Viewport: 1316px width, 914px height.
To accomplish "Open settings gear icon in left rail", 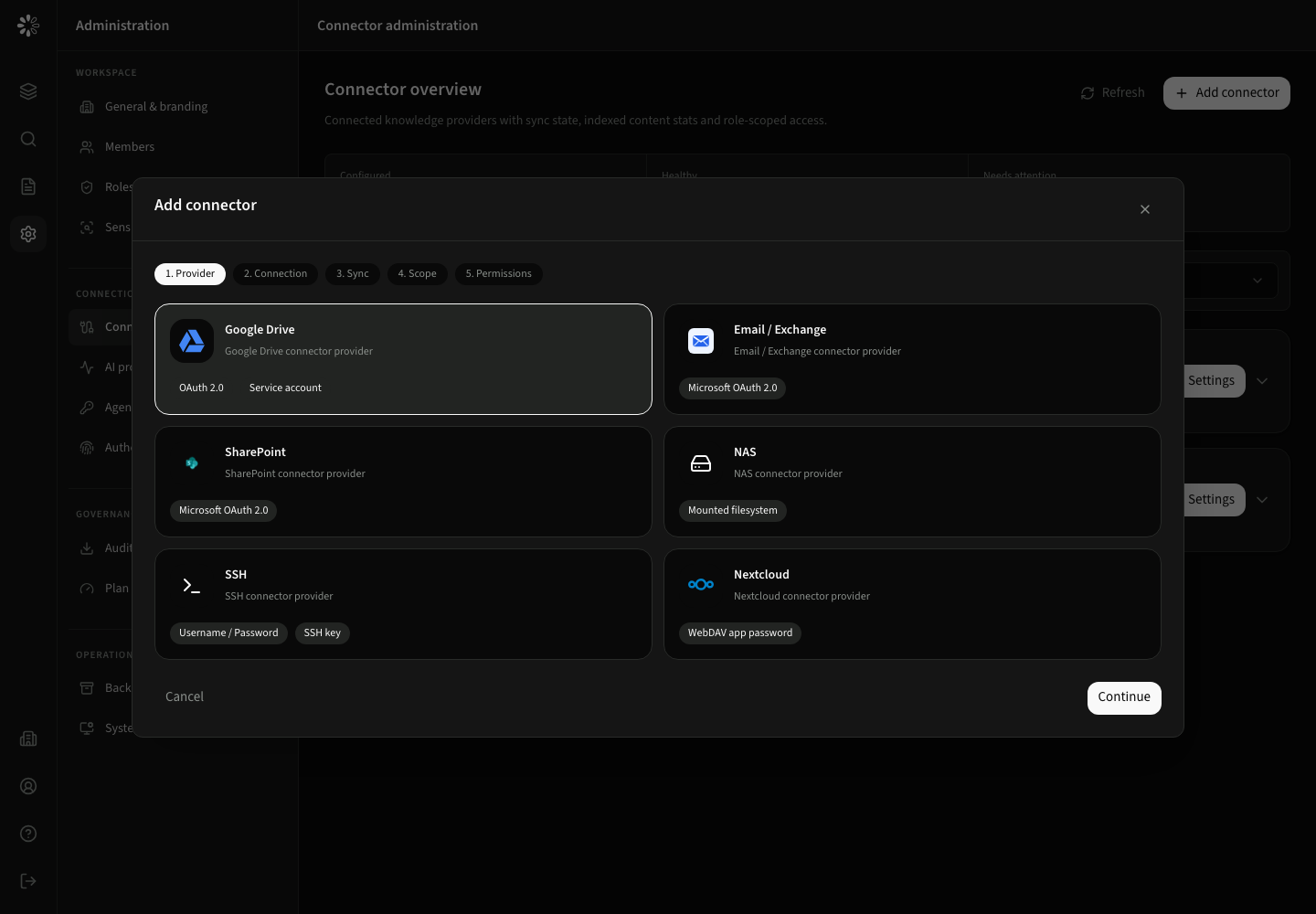I will tap(28, 234).
